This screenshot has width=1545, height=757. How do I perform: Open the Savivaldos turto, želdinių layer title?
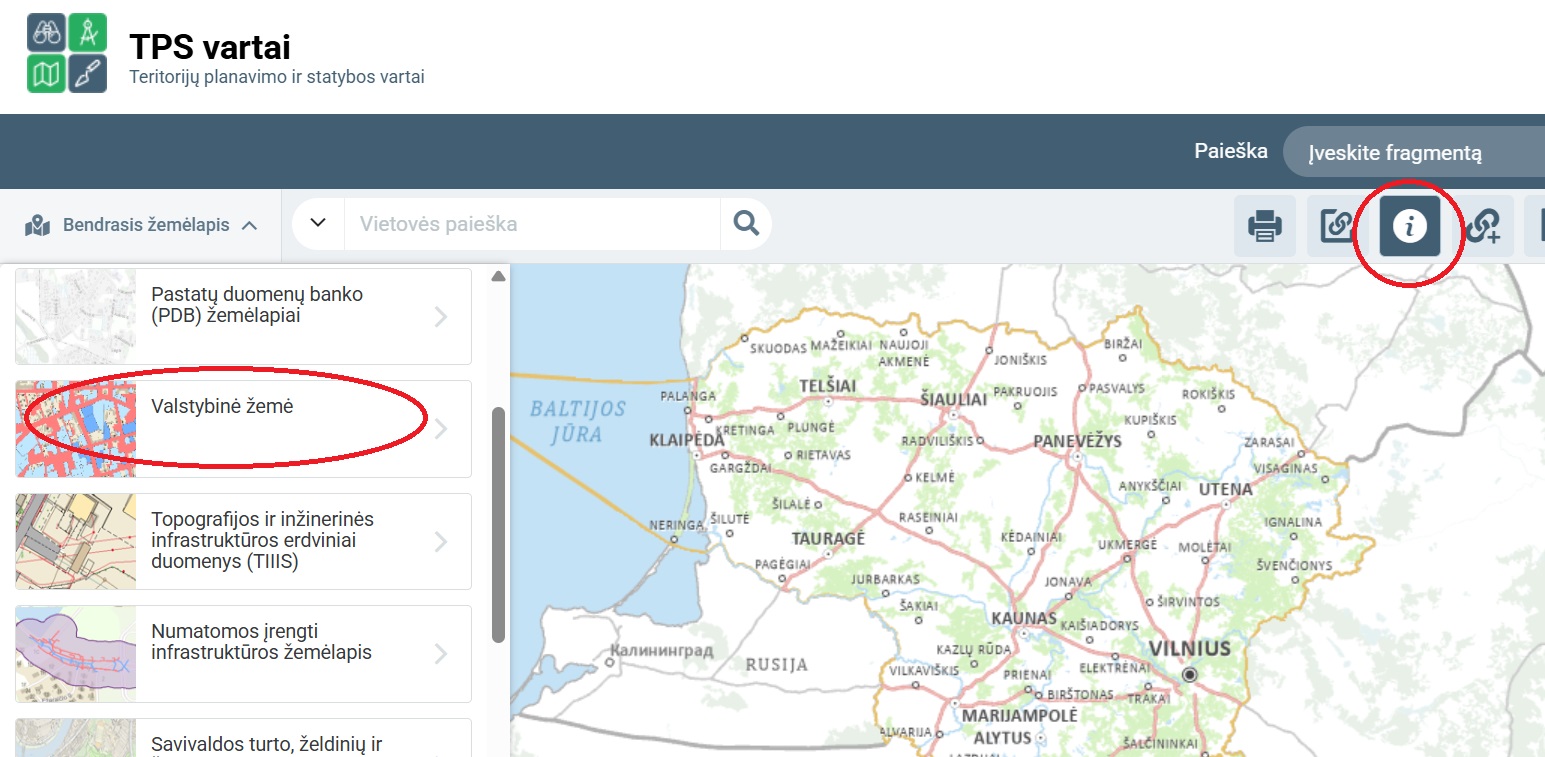(266, 745)
